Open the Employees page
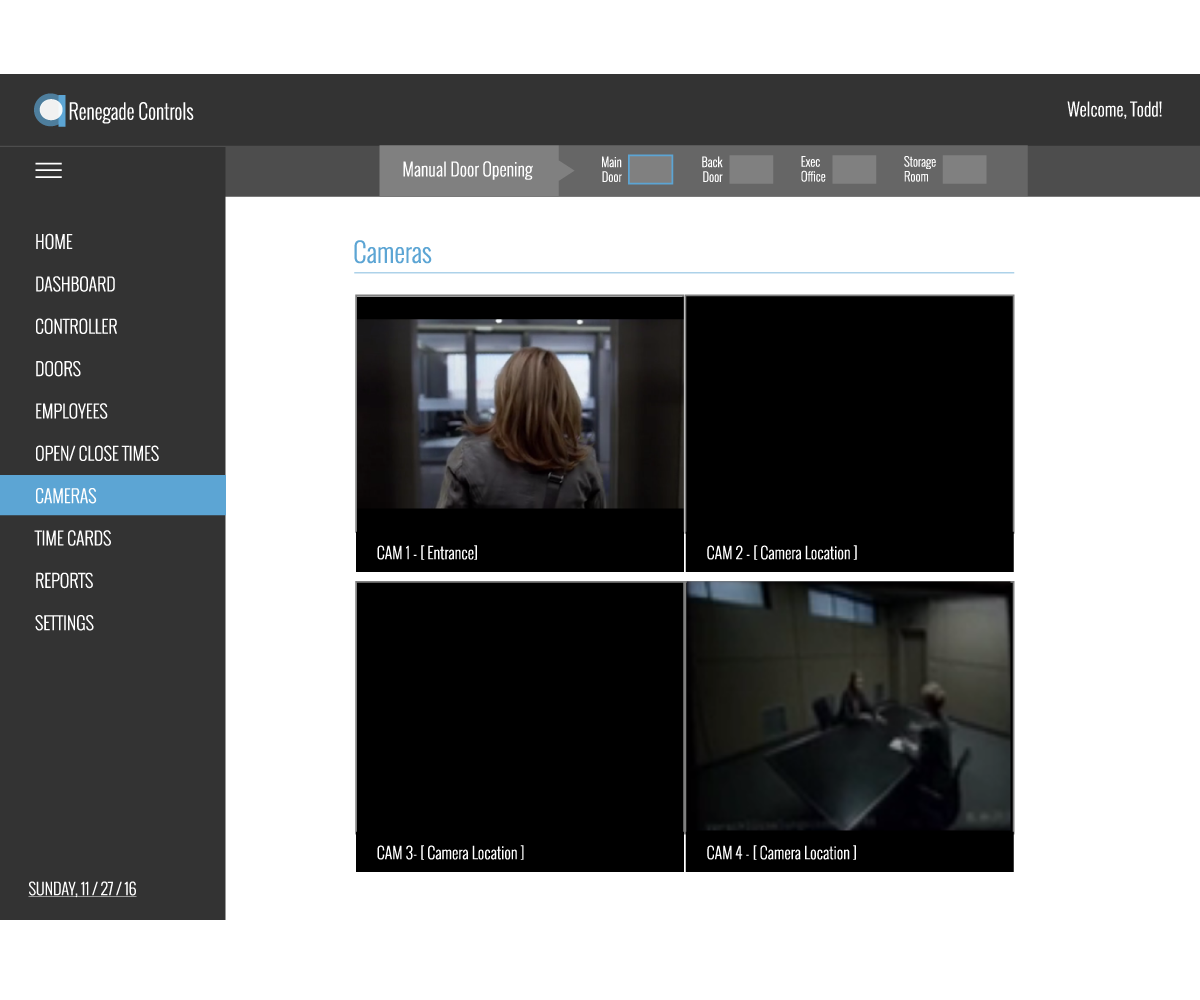1200x1000 pixels. [71, 411]
